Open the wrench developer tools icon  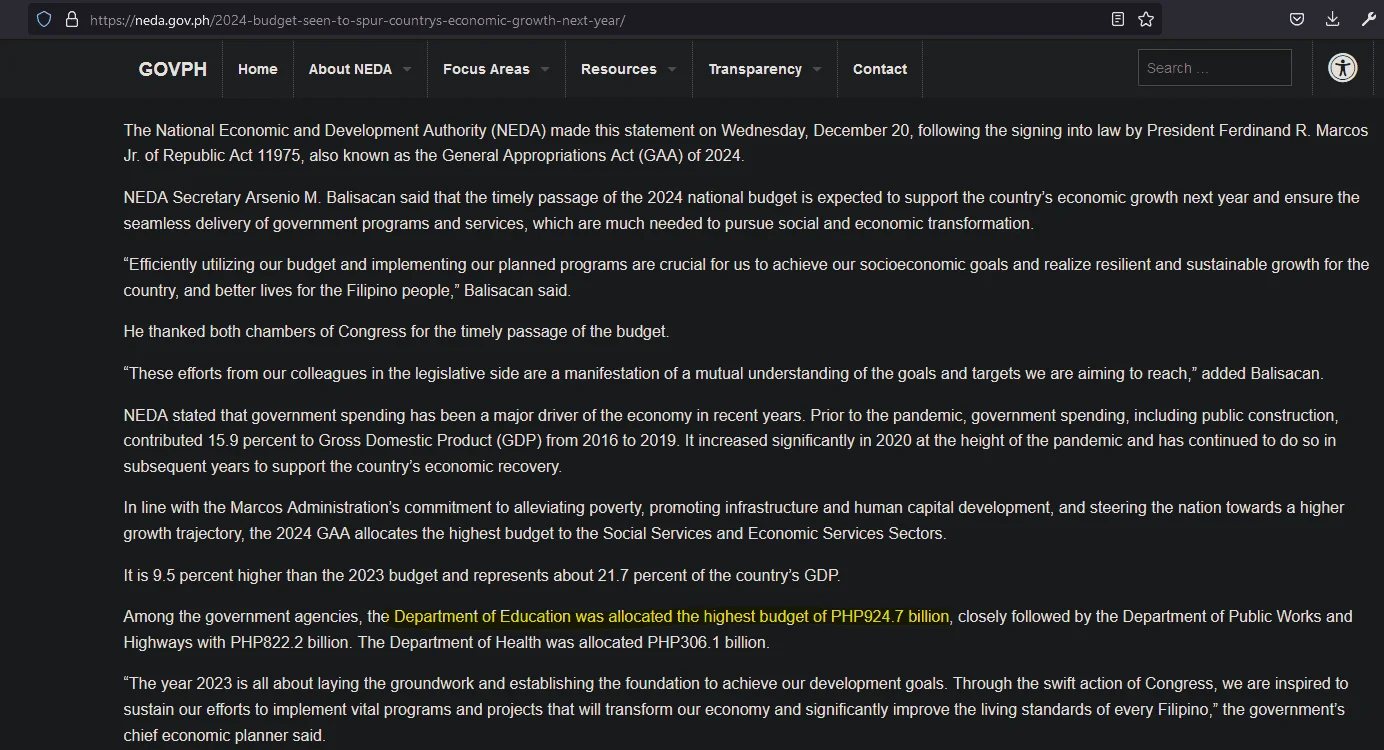1369,19
